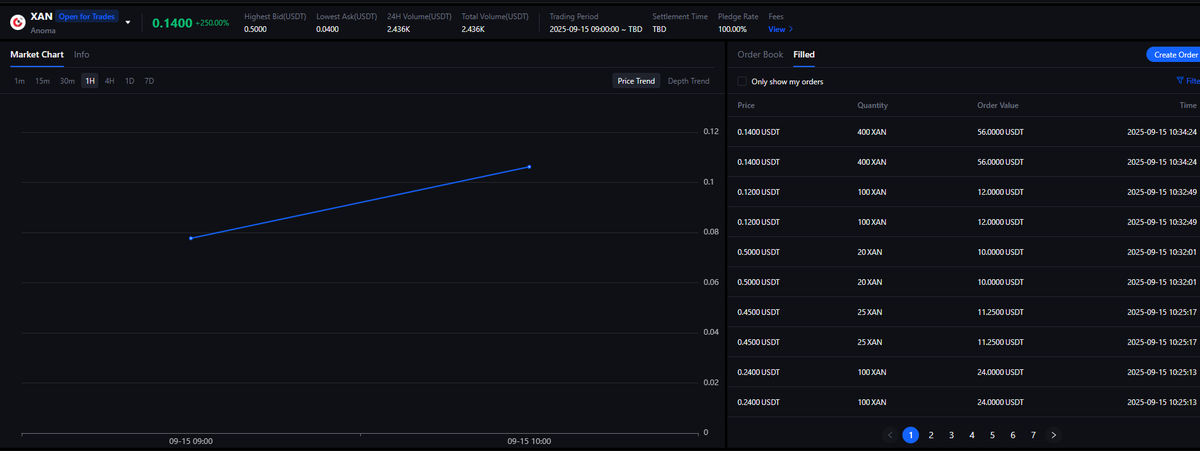Click the 09-15 10:00 chart data point

click(529, 167)
